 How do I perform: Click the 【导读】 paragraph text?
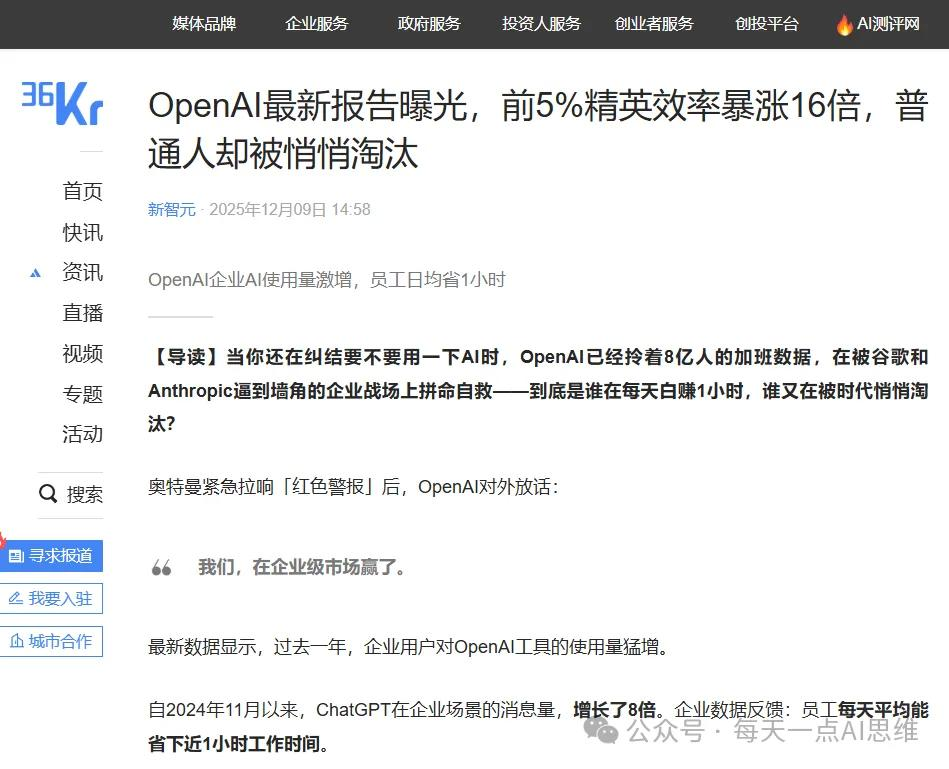pos(538,390)
